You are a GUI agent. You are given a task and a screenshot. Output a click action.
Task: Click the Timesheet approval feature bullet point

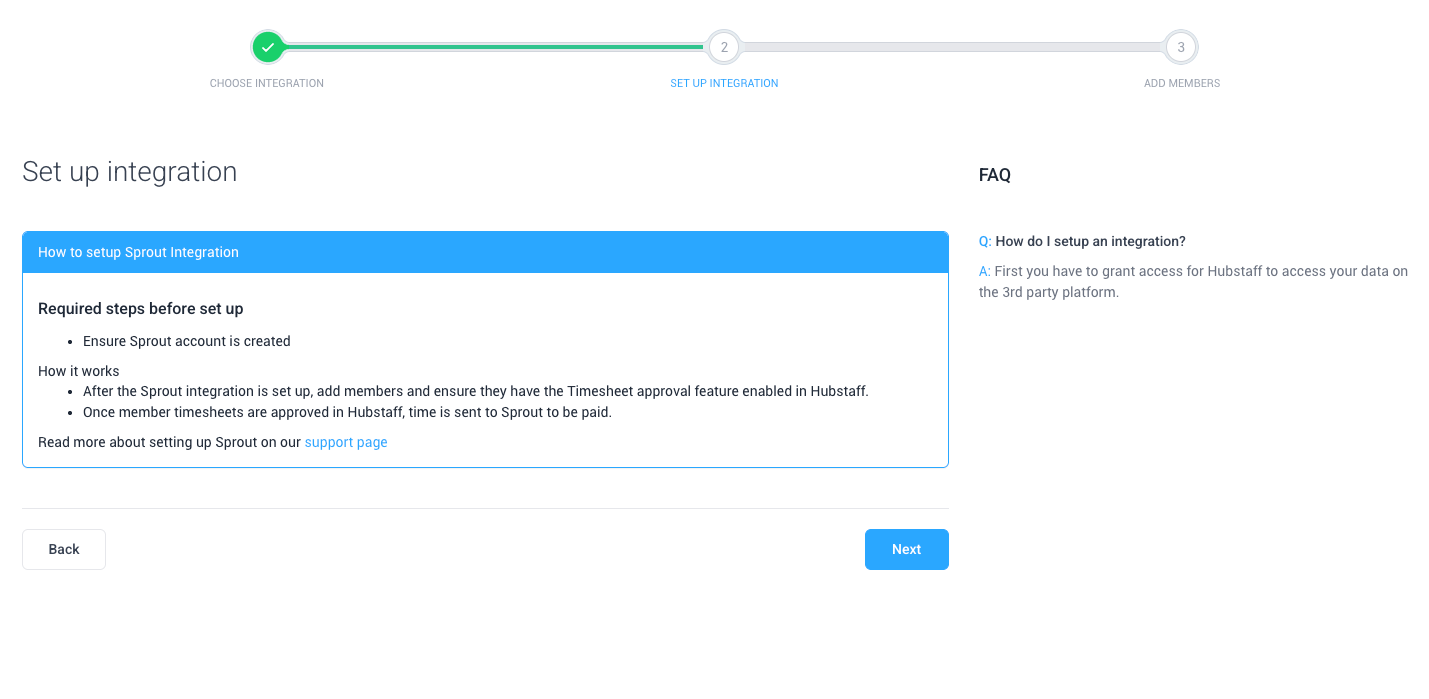pyautogui.click(x=476, y=391)
